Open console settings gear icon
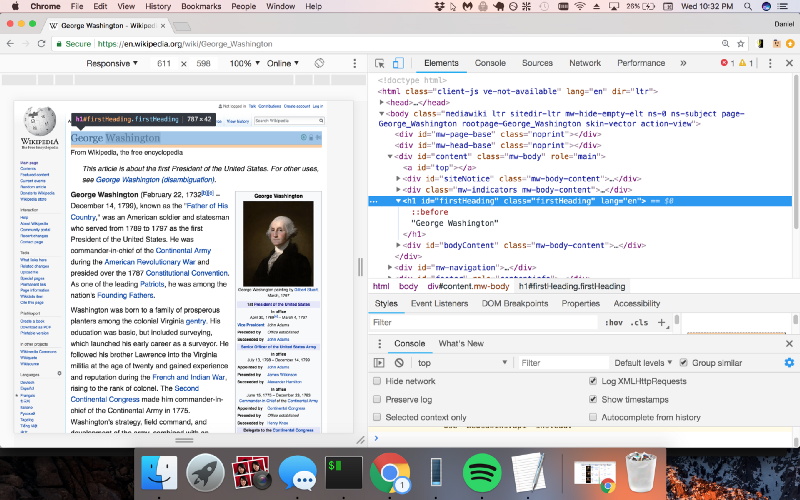 (789, 363)
